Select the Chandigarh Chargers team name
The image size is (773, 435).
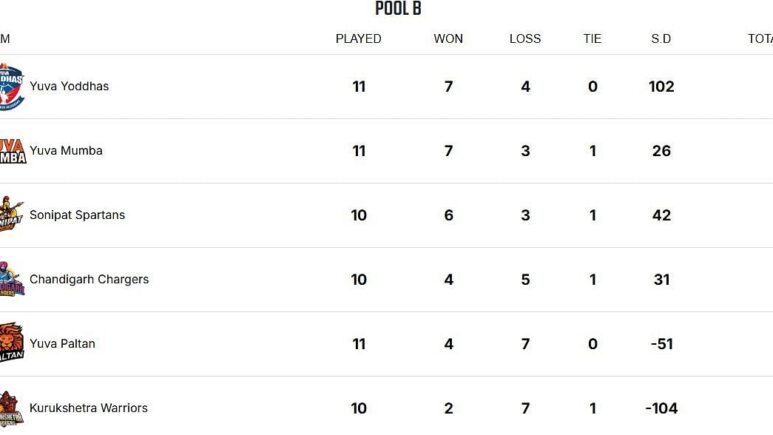tap(89, 279)
